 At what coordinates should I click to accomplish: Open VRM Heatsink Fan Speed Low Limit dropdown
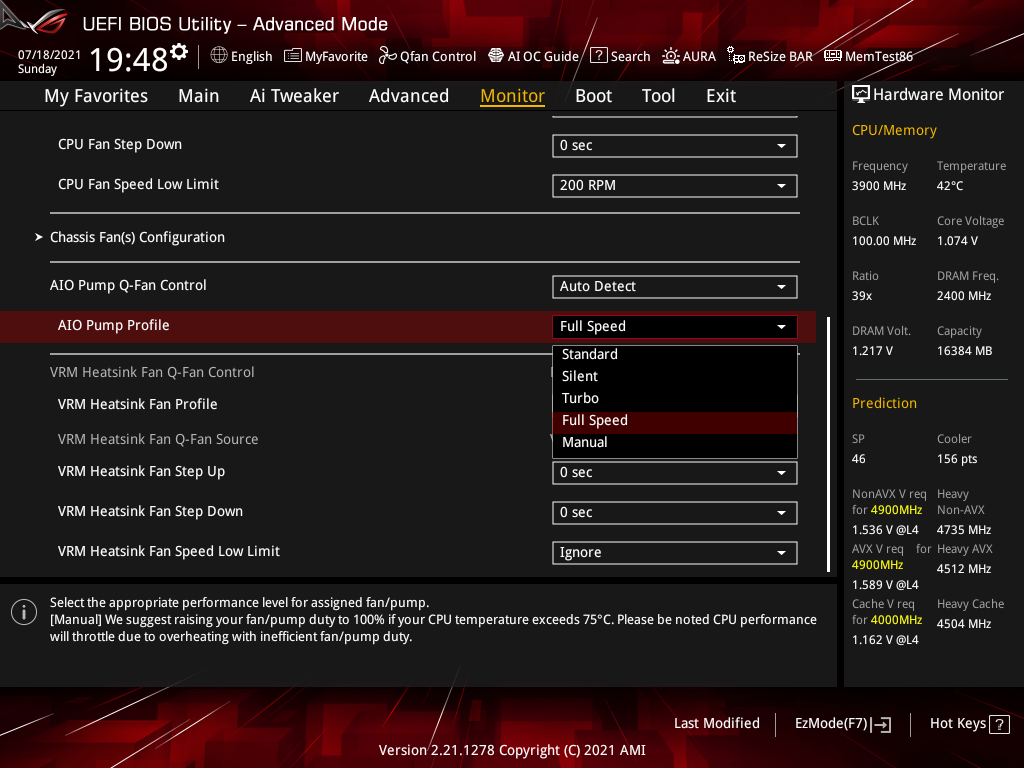674,552
